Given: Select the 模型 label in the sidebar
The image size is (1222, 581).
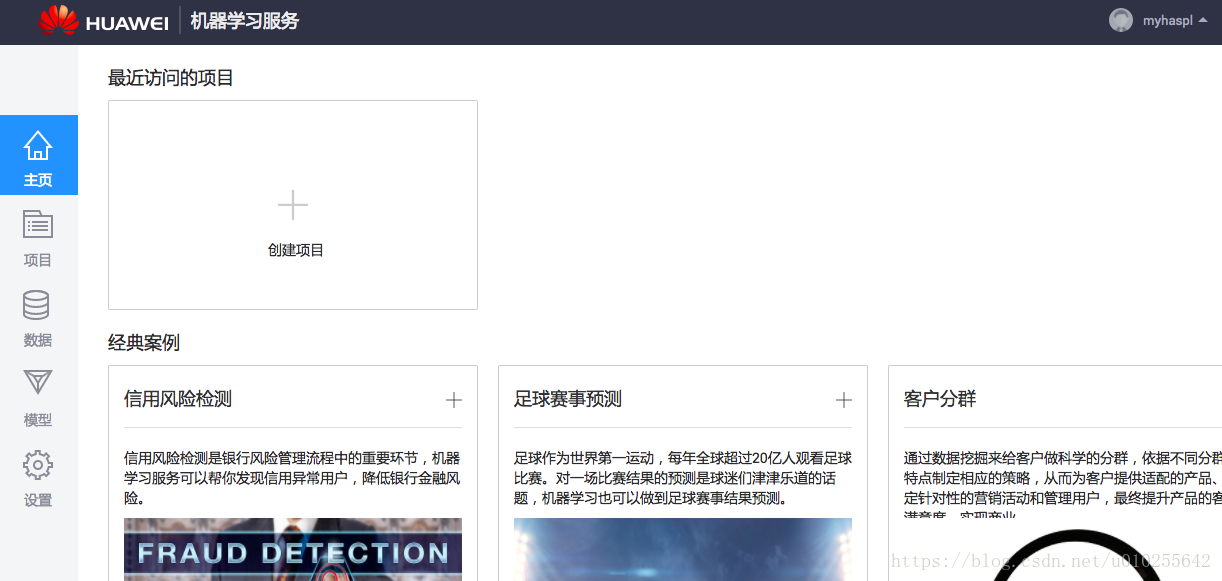Looking at the screenshot, I should [38, 420].
